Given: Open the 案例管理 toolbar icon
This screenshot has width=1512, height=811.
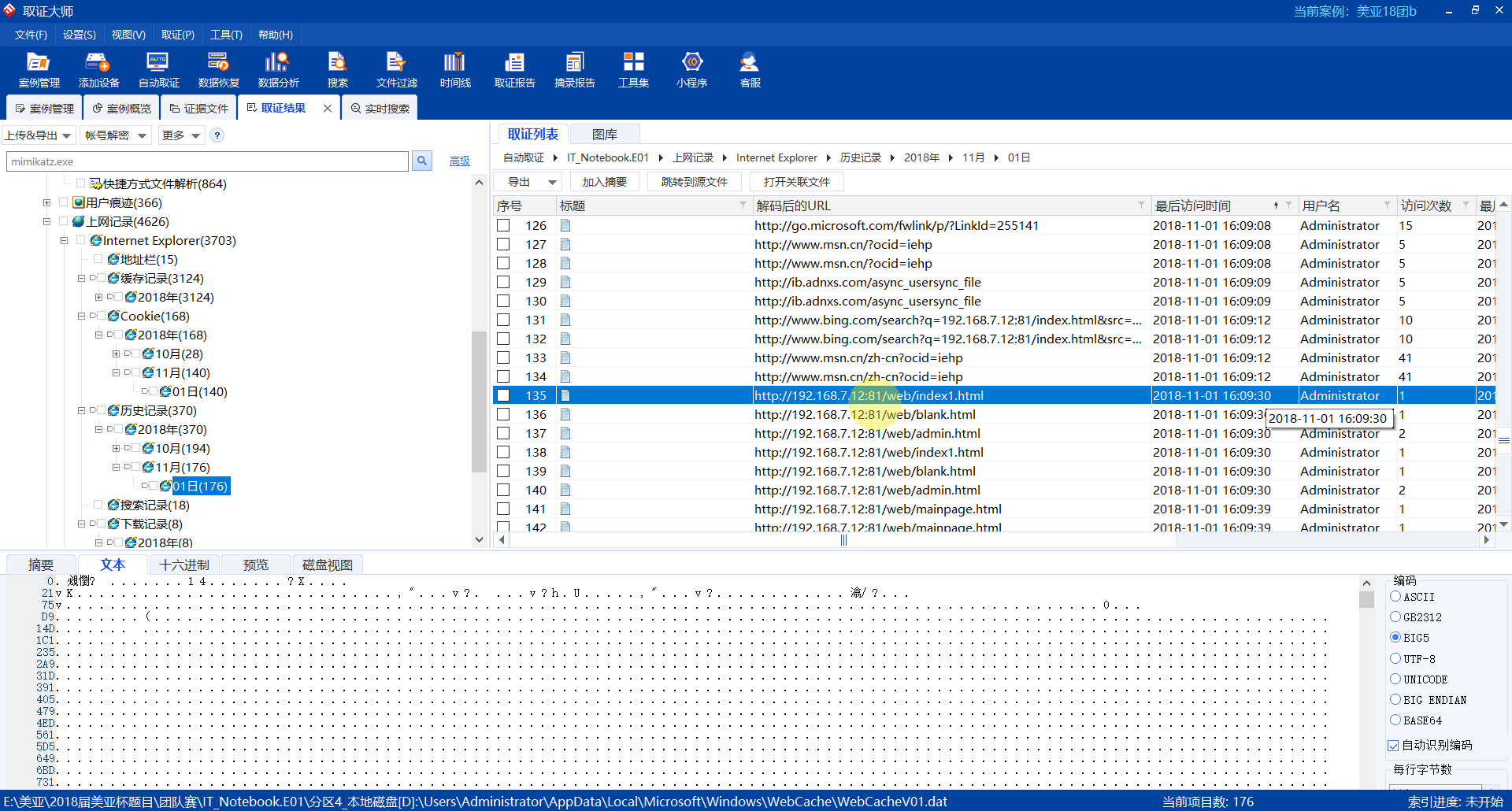Looking at the screenshot, I should pos(39,70).
